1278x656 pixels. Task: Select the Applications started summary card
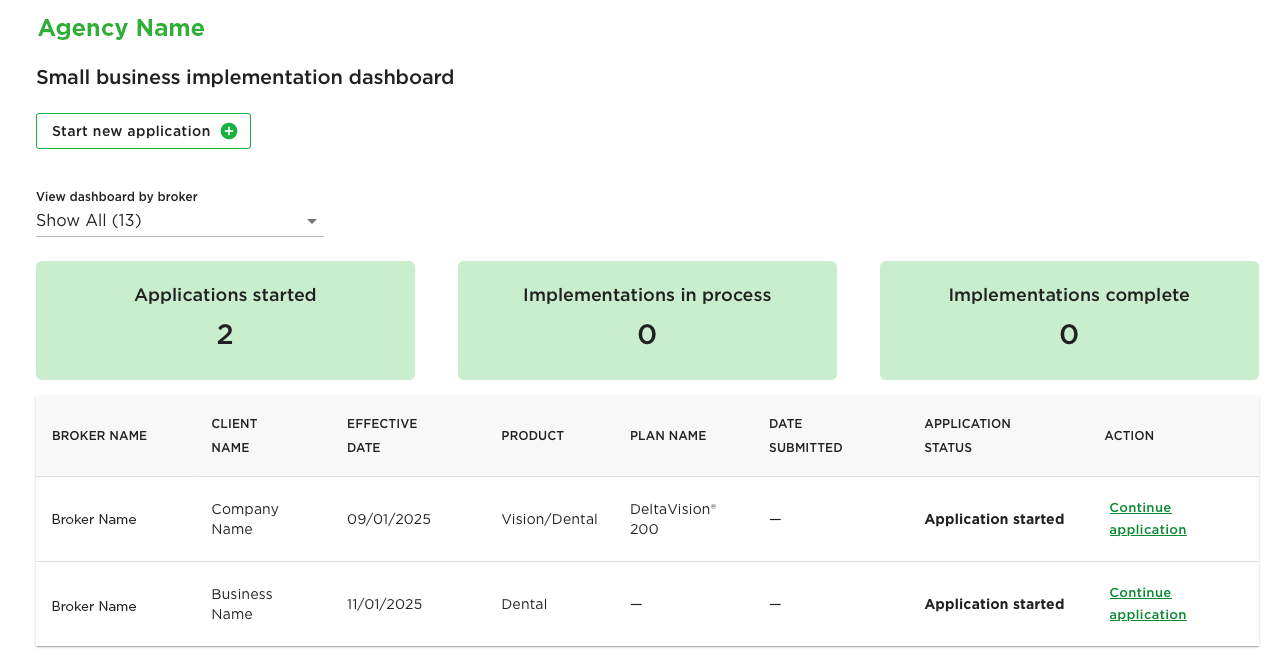point(225,320)
